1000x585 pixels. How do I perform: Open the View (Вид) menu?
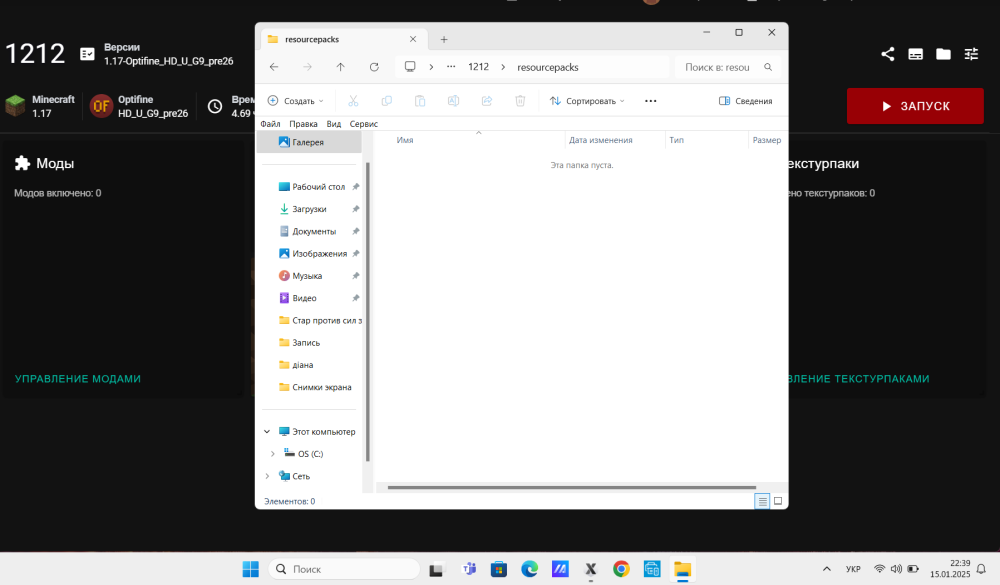pos(334,124)
